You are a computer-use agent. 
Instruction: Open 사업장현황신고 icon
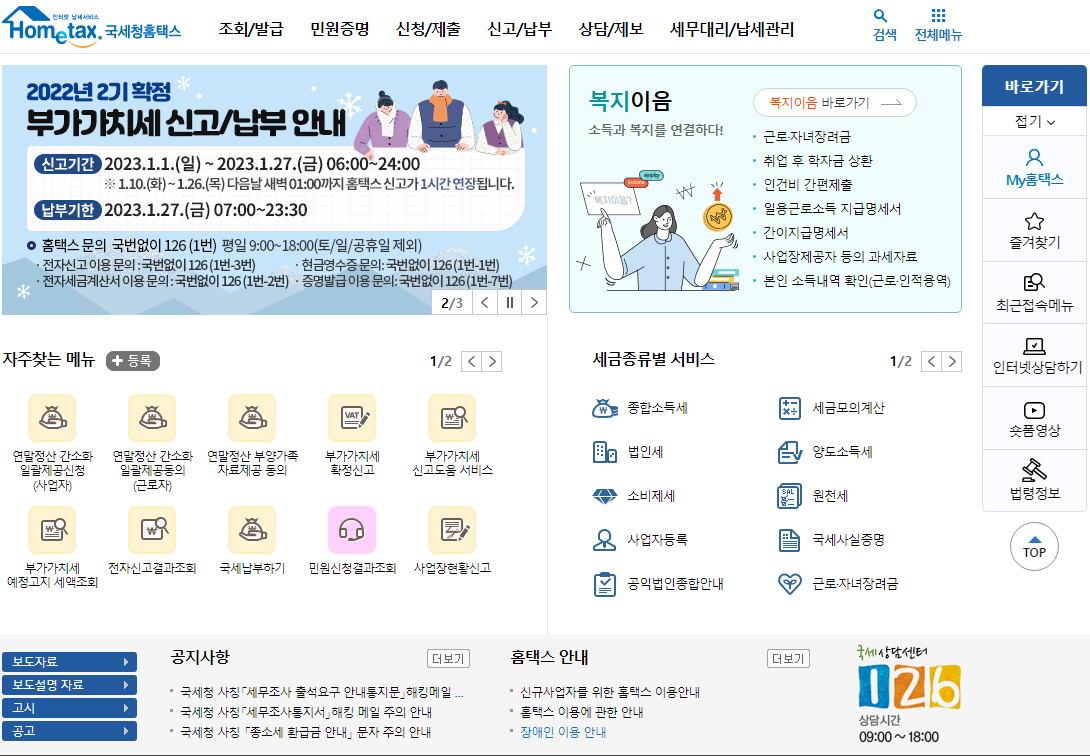pyautogui.click(x=453, y=530)
